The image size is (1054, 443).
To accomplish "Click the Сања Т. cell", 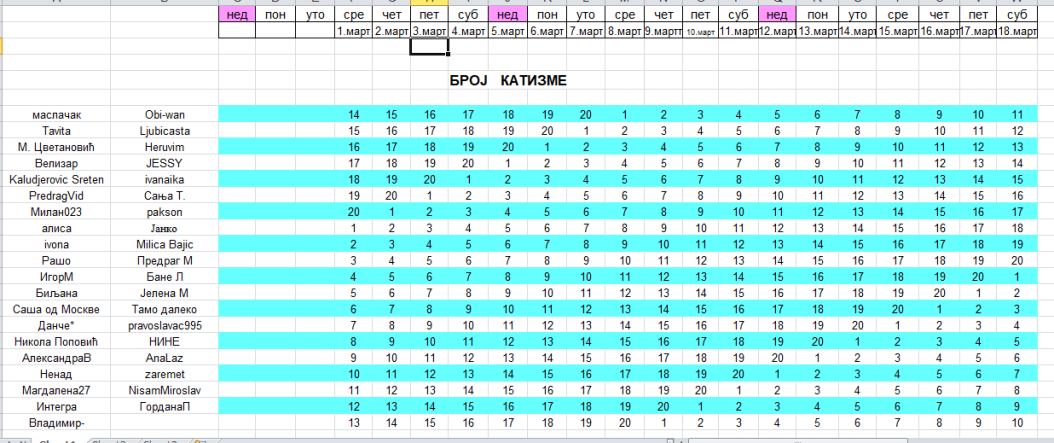I will click(165, 196).
